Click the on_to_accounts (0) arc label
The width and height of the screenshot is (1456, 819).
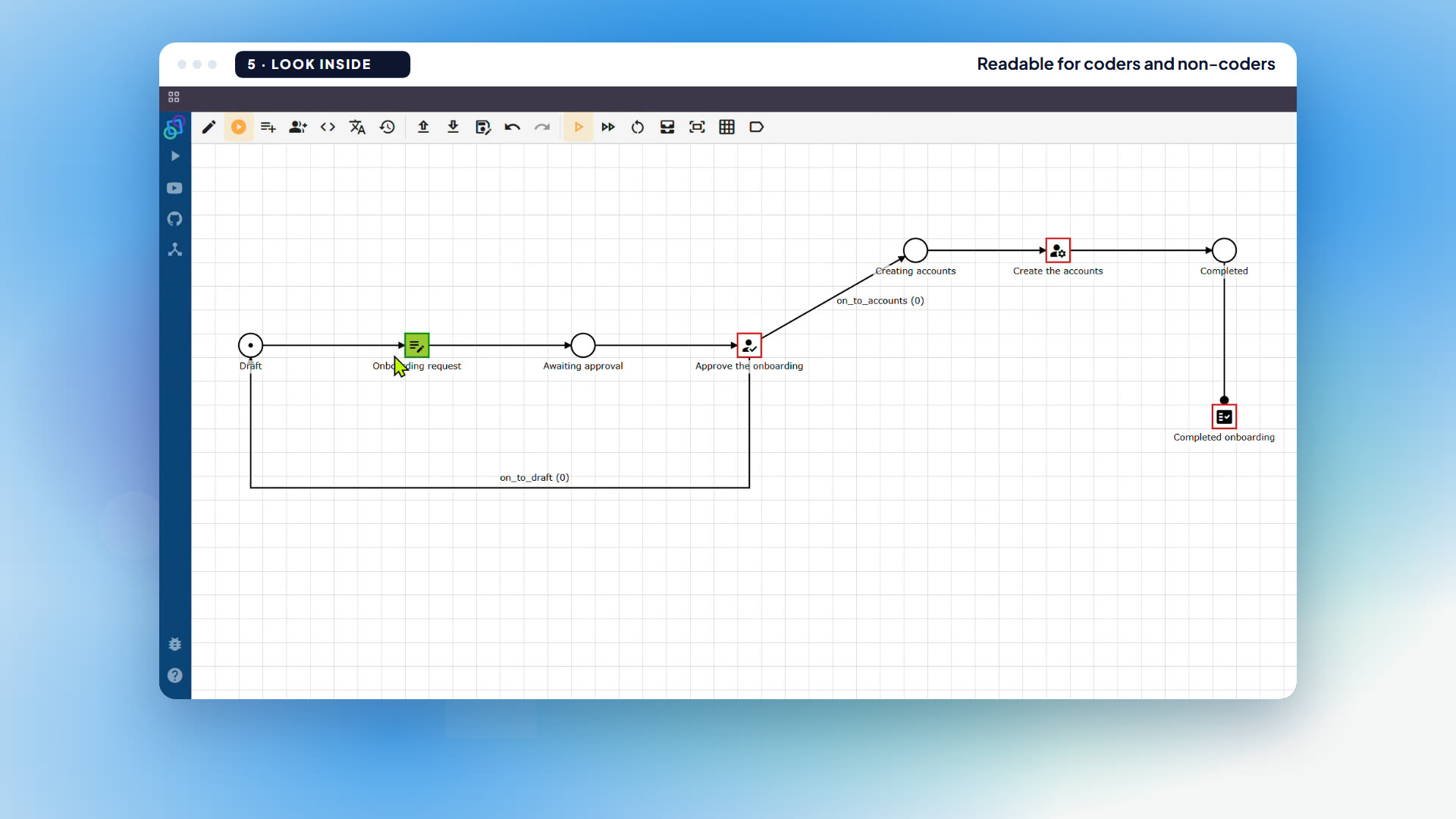[x=880, y=300]
